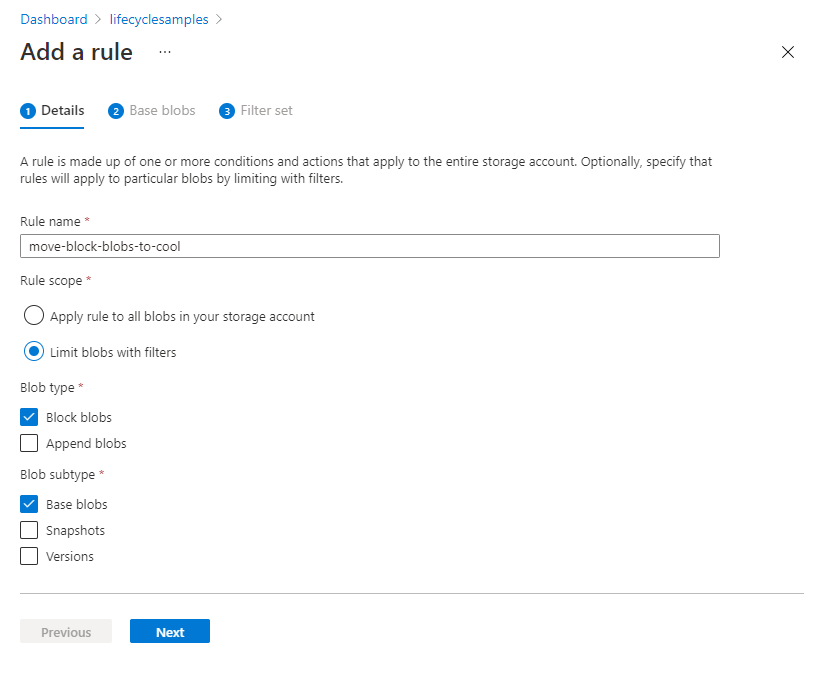The height and width of the screenshot is (673, 823).
Task: Enable the Append blobs checkbox
Action: [x=29, y=443]
